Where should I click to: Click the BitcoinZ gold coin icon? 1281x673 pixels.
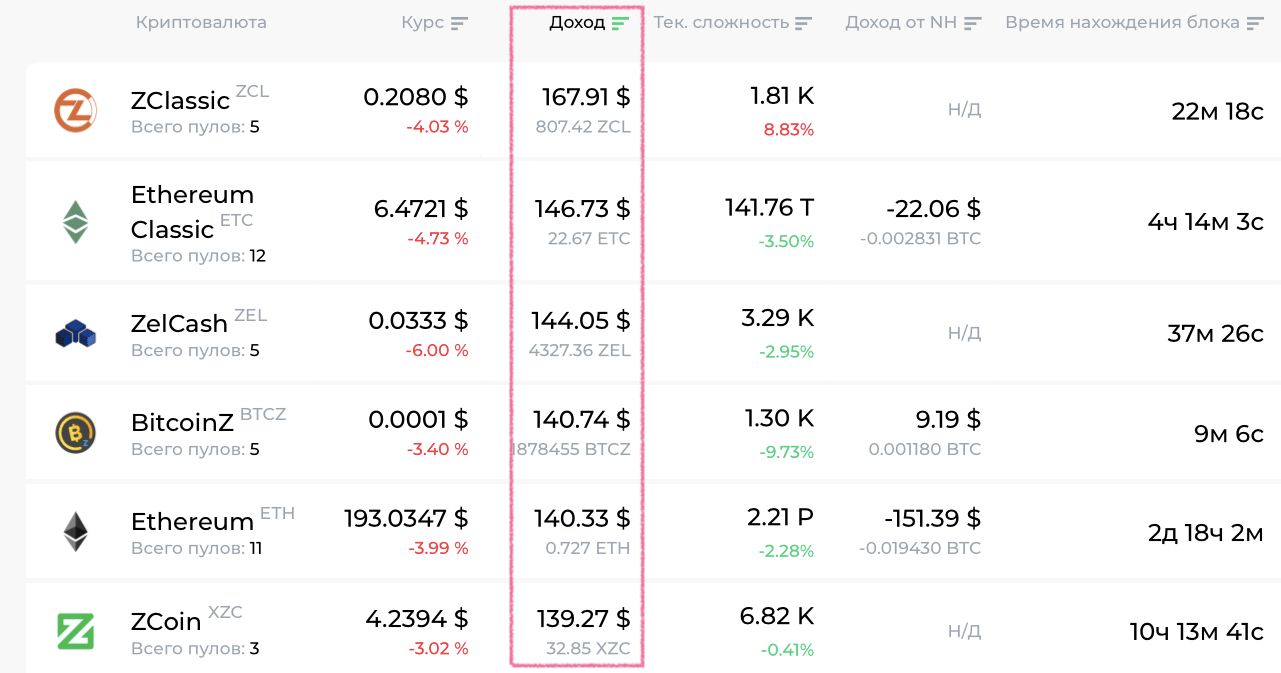75,432
